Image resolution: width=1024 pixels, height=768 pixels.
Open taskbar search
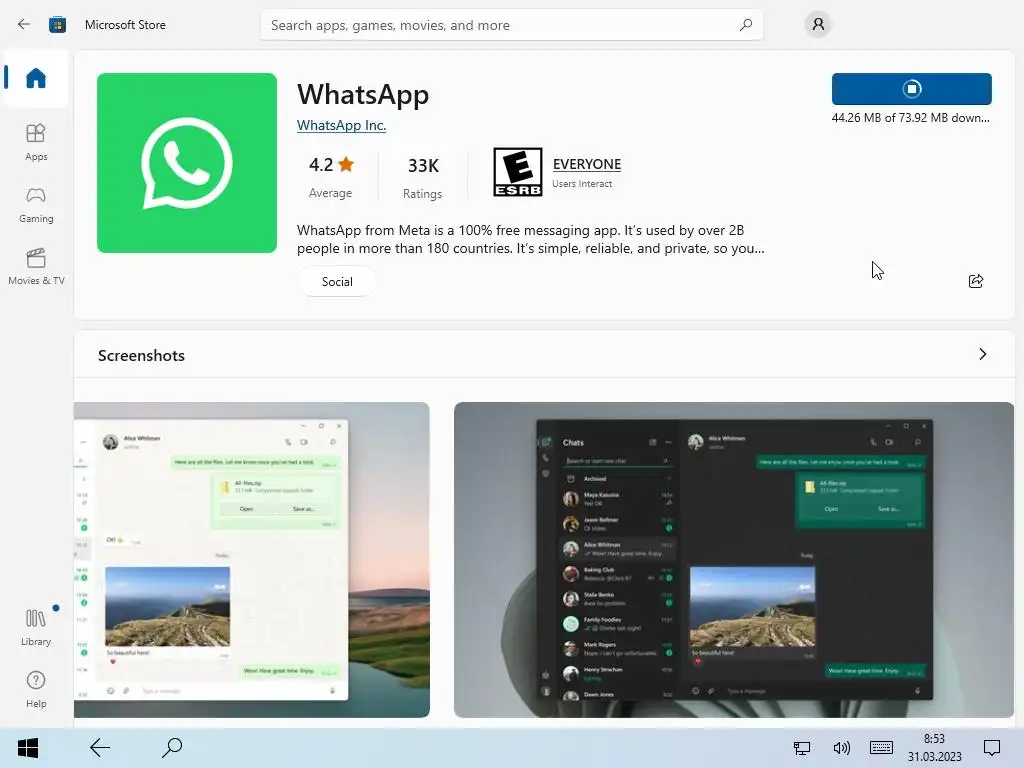(x=172, y=748)
